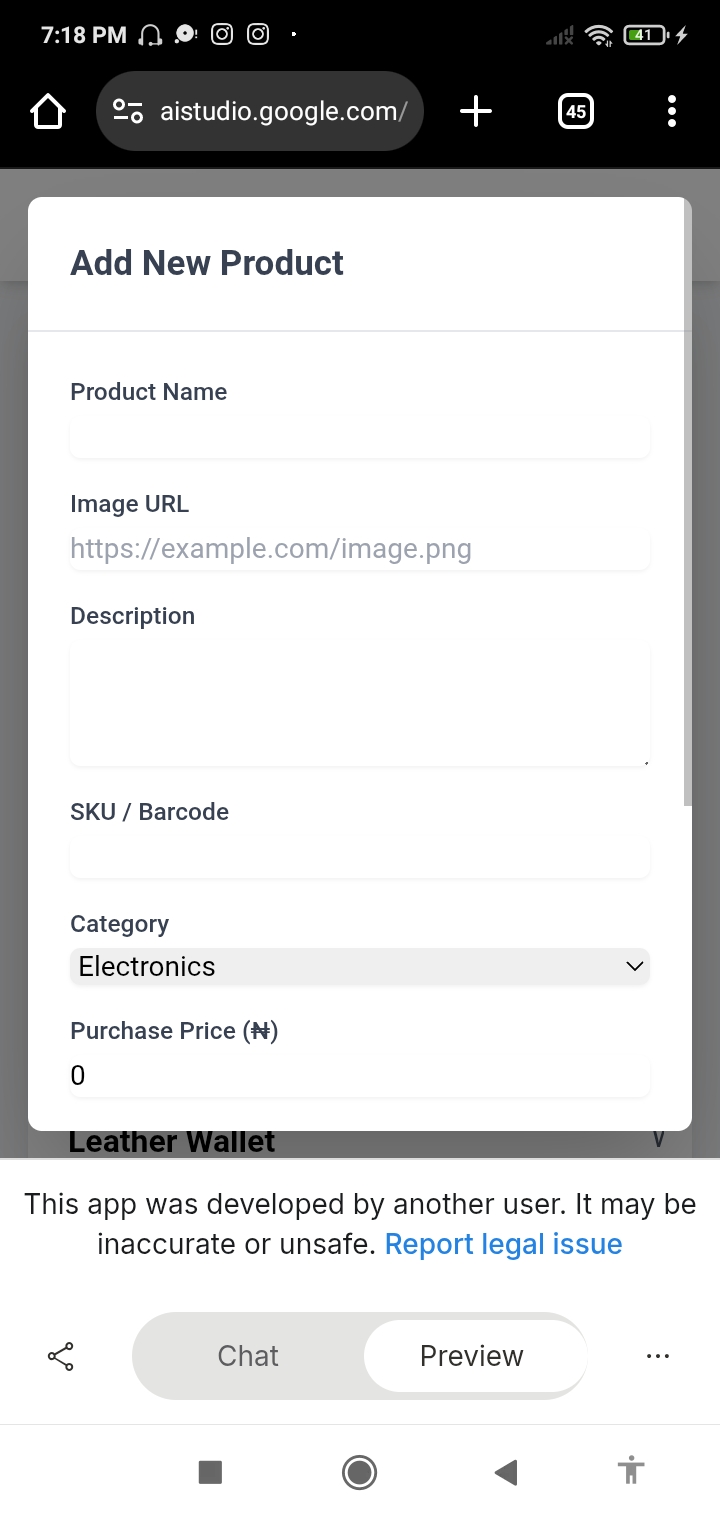Open the more options ellipsis beside Preview
This screenshot has width=720, height=1520.
coord(657,1356)
